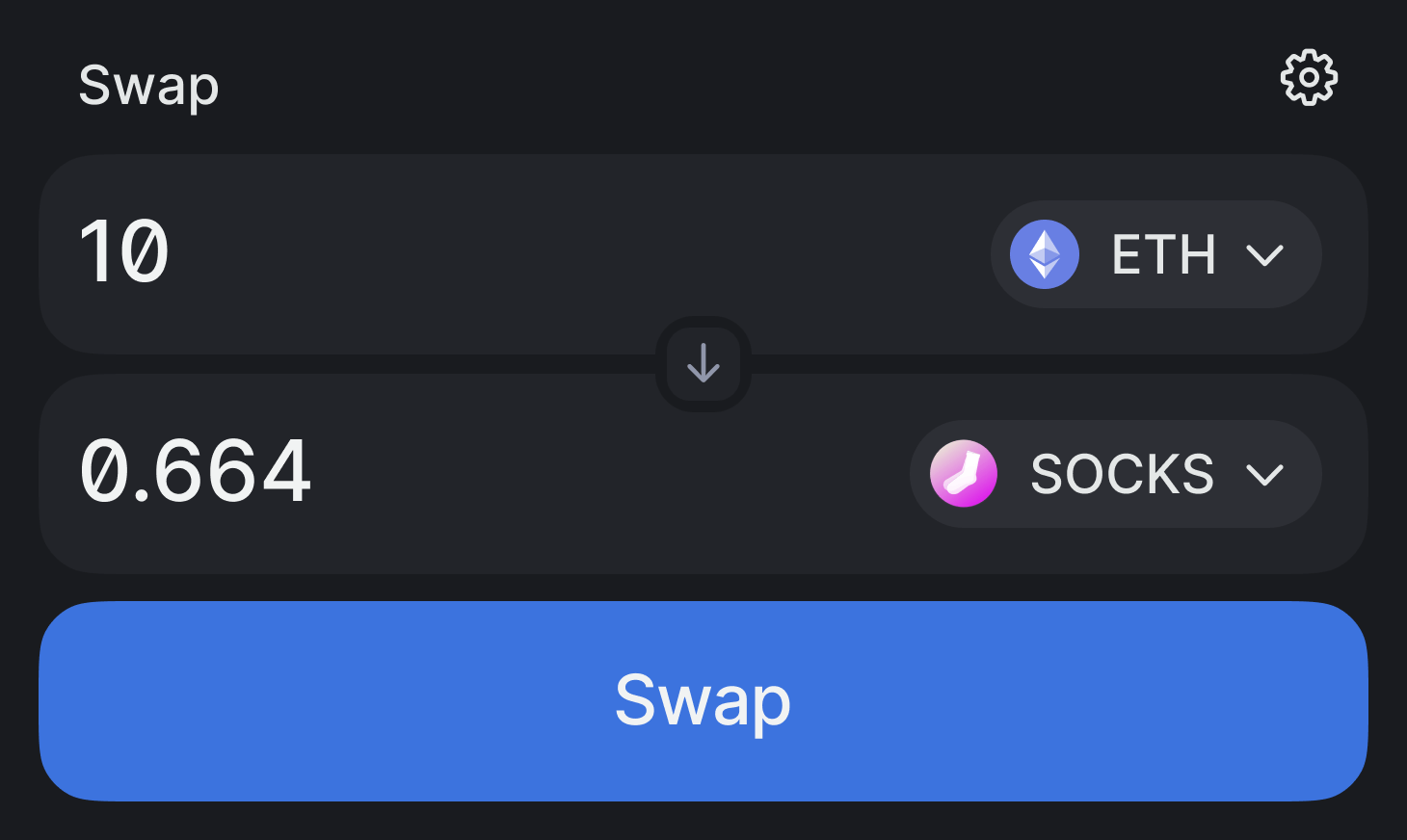Click the SOCKS token sock icon
Image resolution: width=1407 pixels, height=840 pixels.
(965, 473)
